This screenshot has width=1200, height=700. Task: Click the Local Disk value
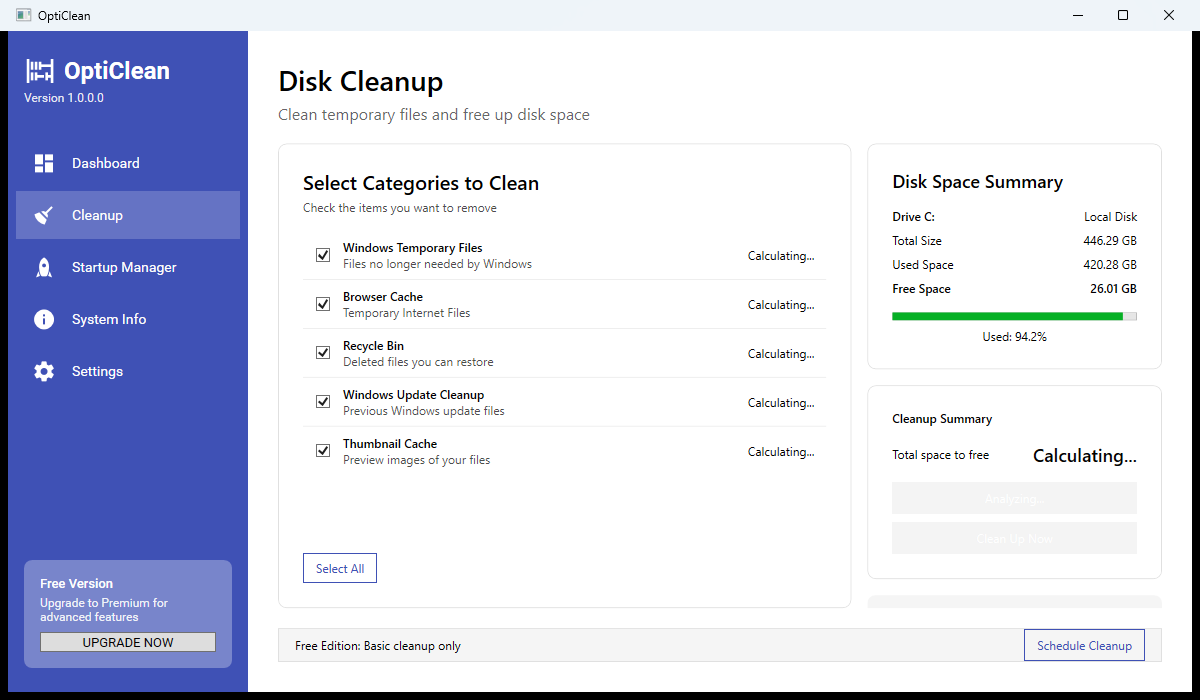click(x=1110, y=217)
